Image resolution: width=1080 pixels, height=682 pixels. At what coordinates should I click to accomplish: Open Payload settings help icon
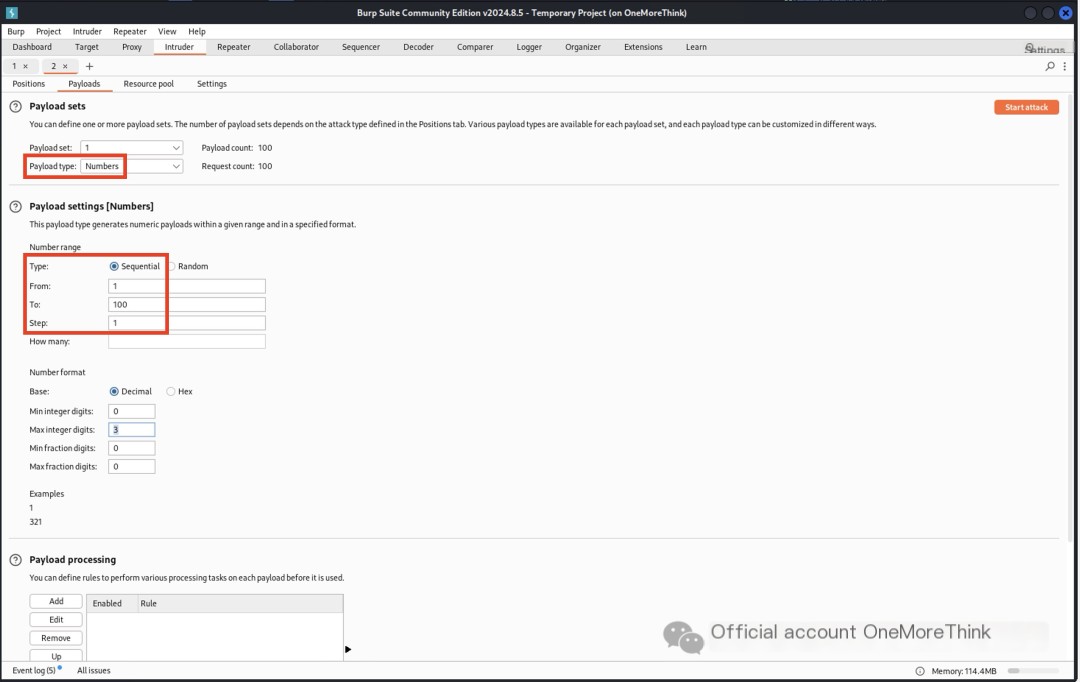[15, 207]
